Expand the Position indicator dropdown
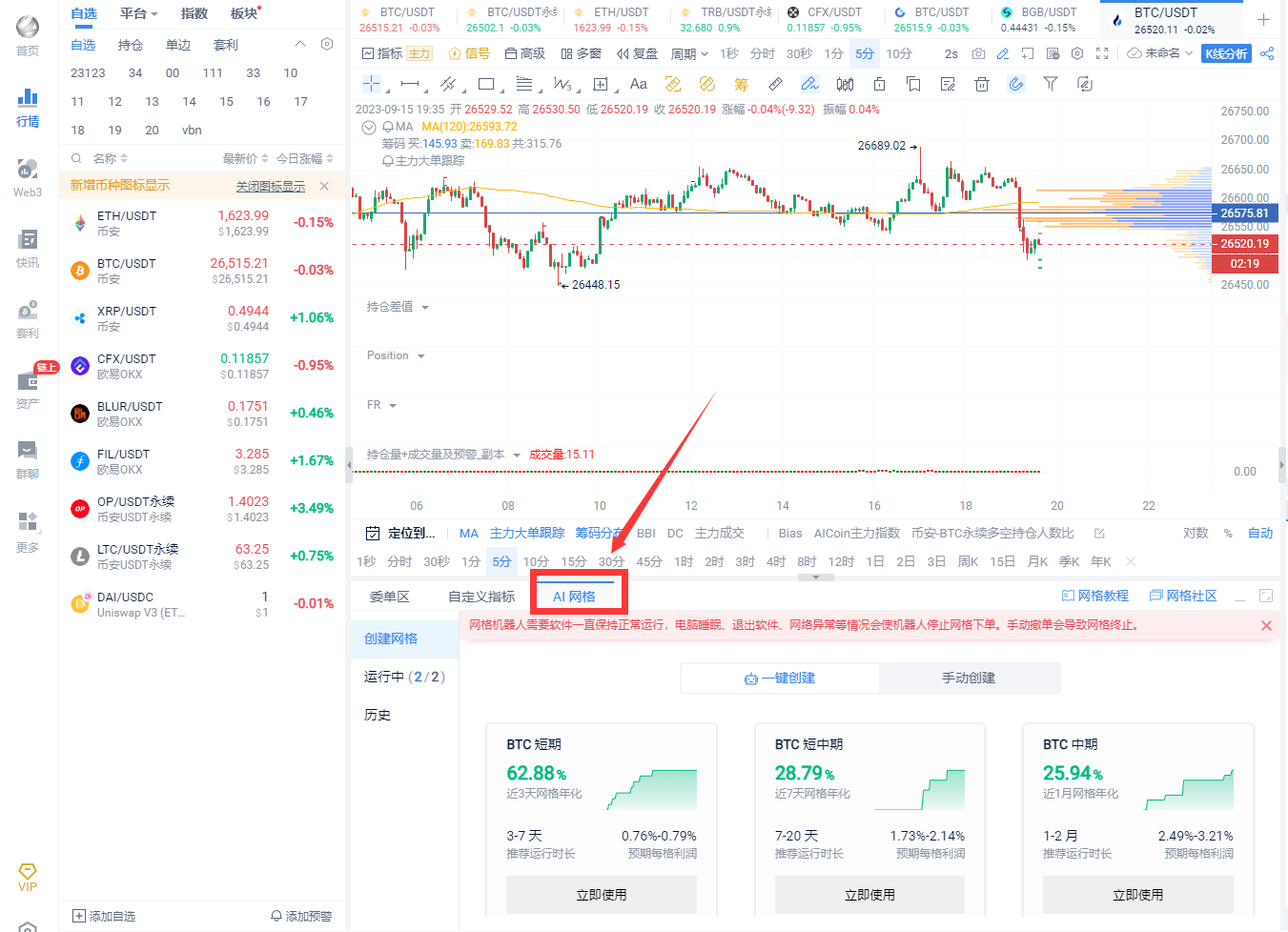The height and width of the screenshot is (932, 1288). click(x=420, y=355)
